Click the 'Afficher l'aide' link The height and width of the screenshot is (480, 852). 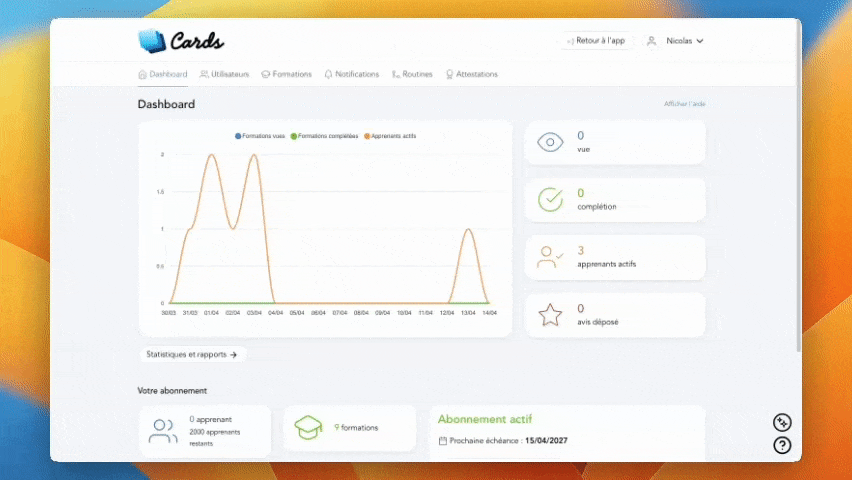684,104
